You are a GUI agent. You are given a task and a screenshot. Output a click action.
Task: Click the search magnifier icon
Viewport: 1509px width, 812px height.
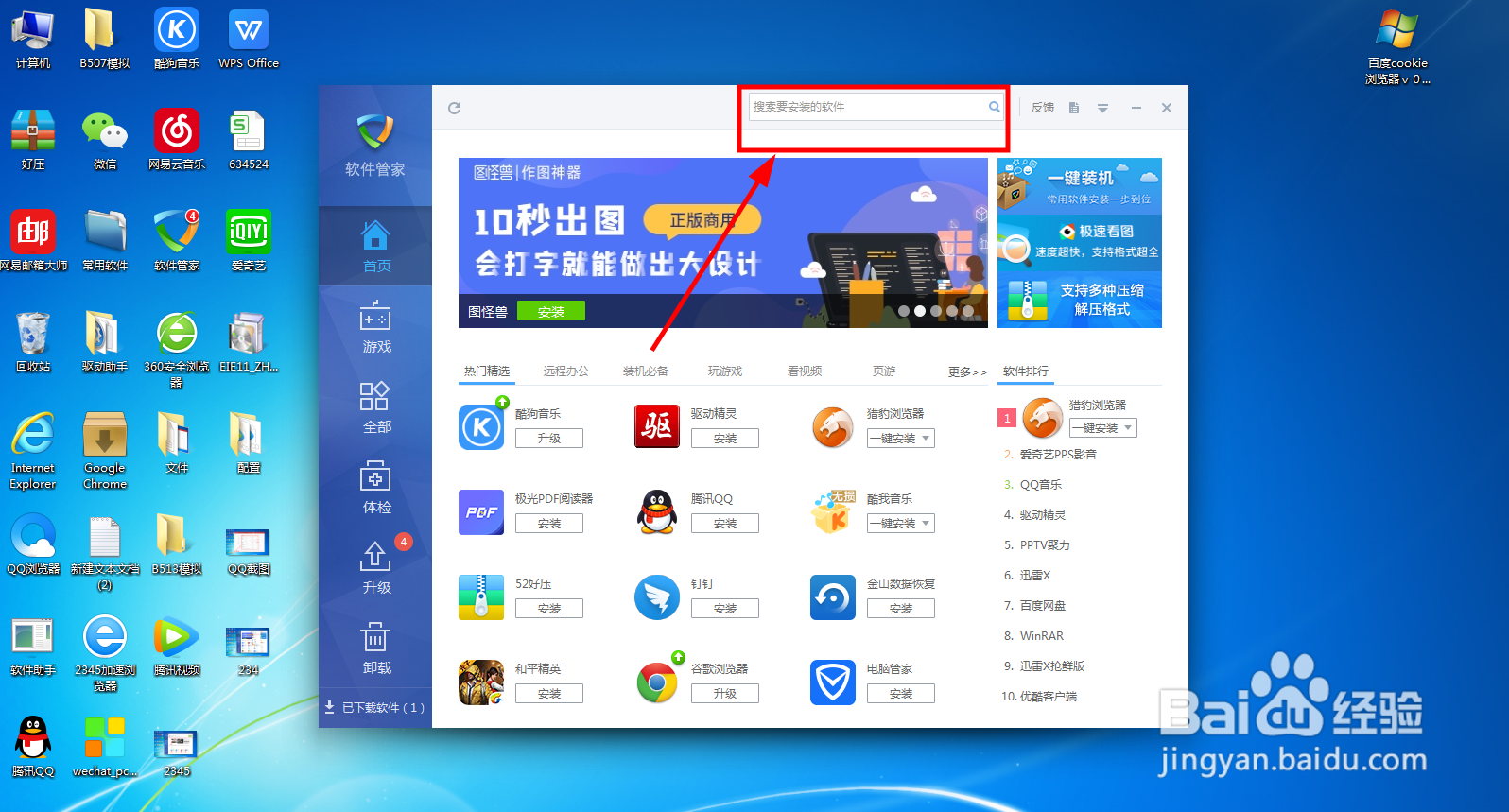coord(994,107)
